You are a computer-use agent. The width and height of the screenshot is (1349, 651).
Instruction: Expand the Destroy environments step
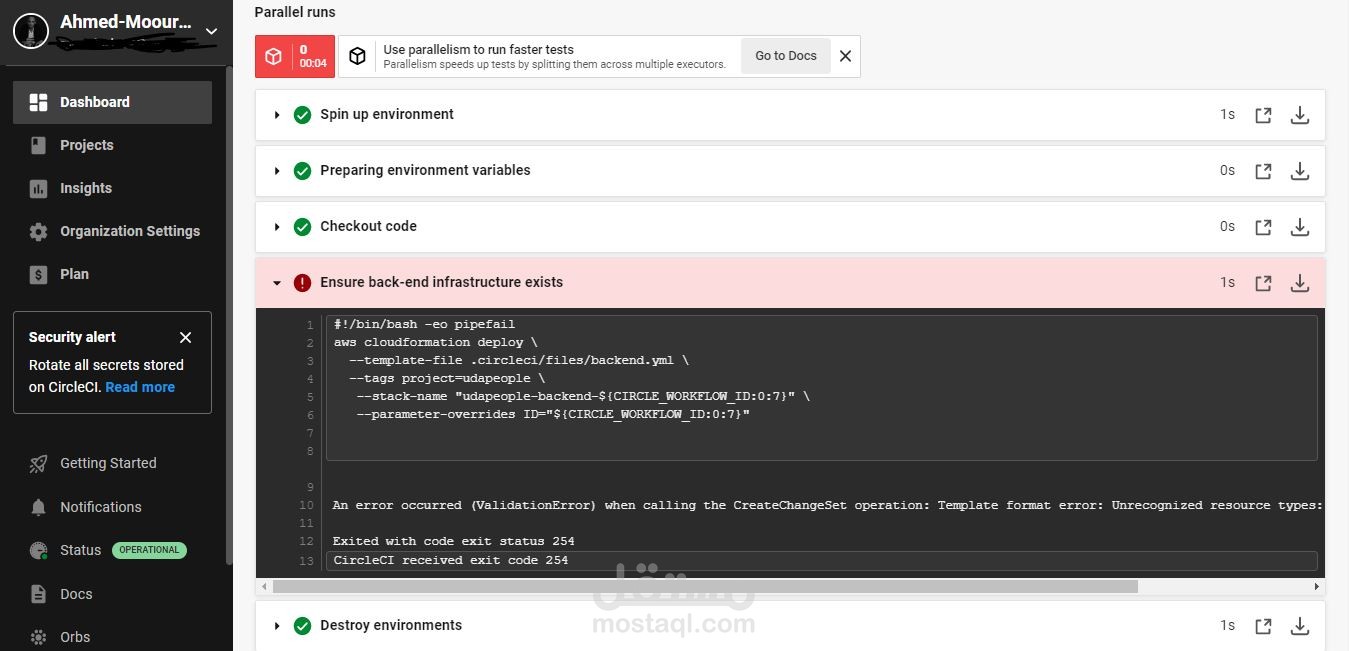[277, 626]
